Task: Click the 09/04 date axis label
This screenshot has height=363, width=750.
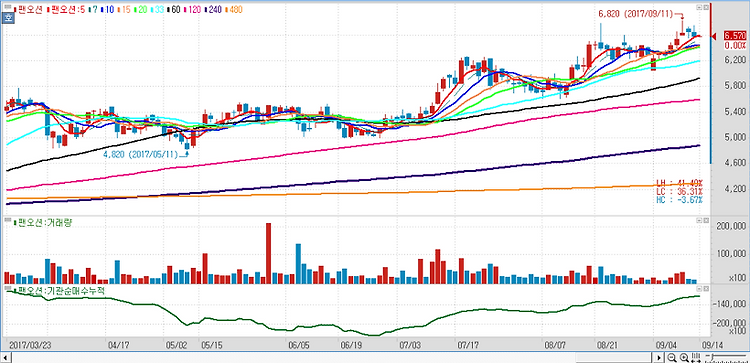Action: (x=667, y=345)
